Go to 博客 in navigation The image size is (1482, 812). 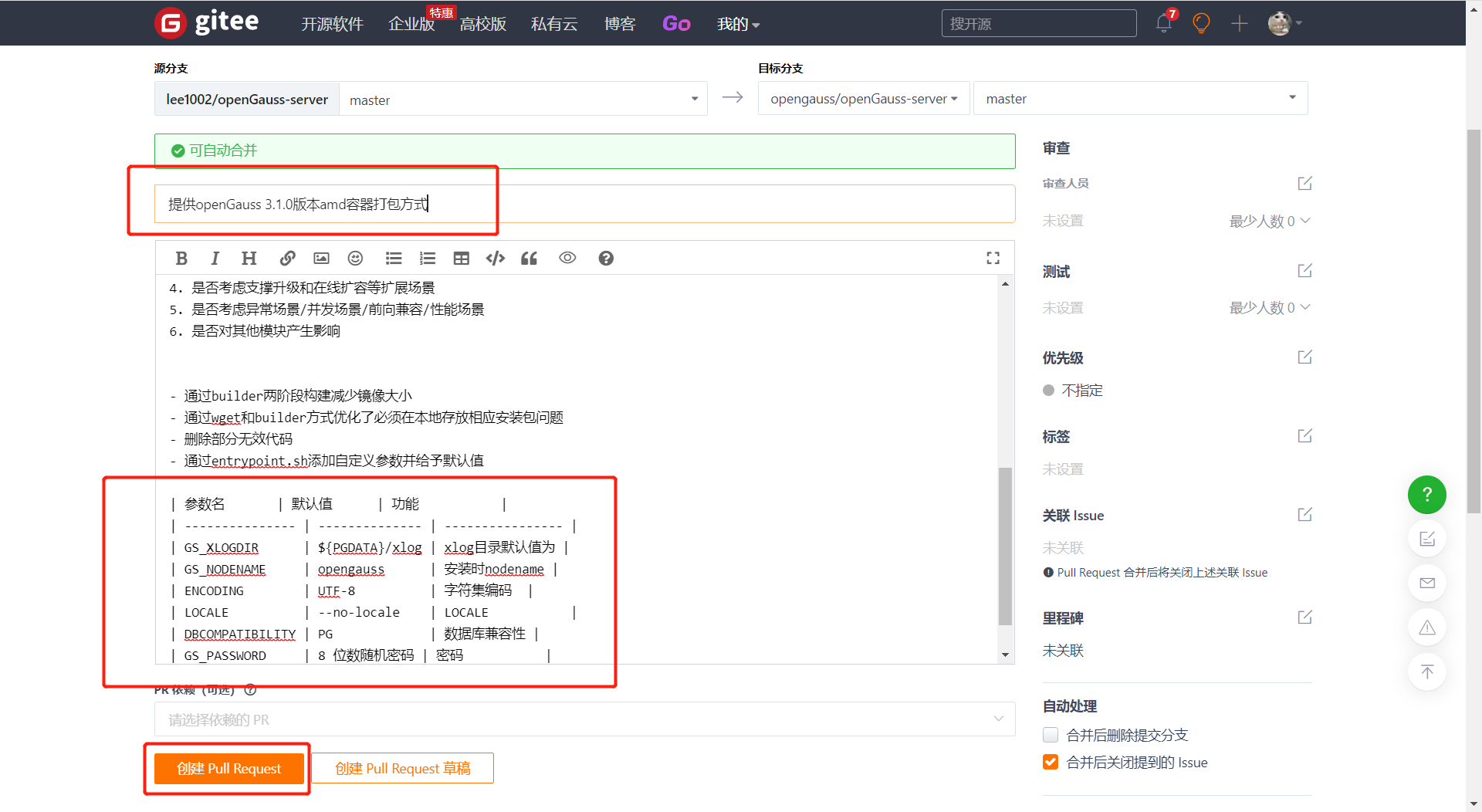(620, 24)
